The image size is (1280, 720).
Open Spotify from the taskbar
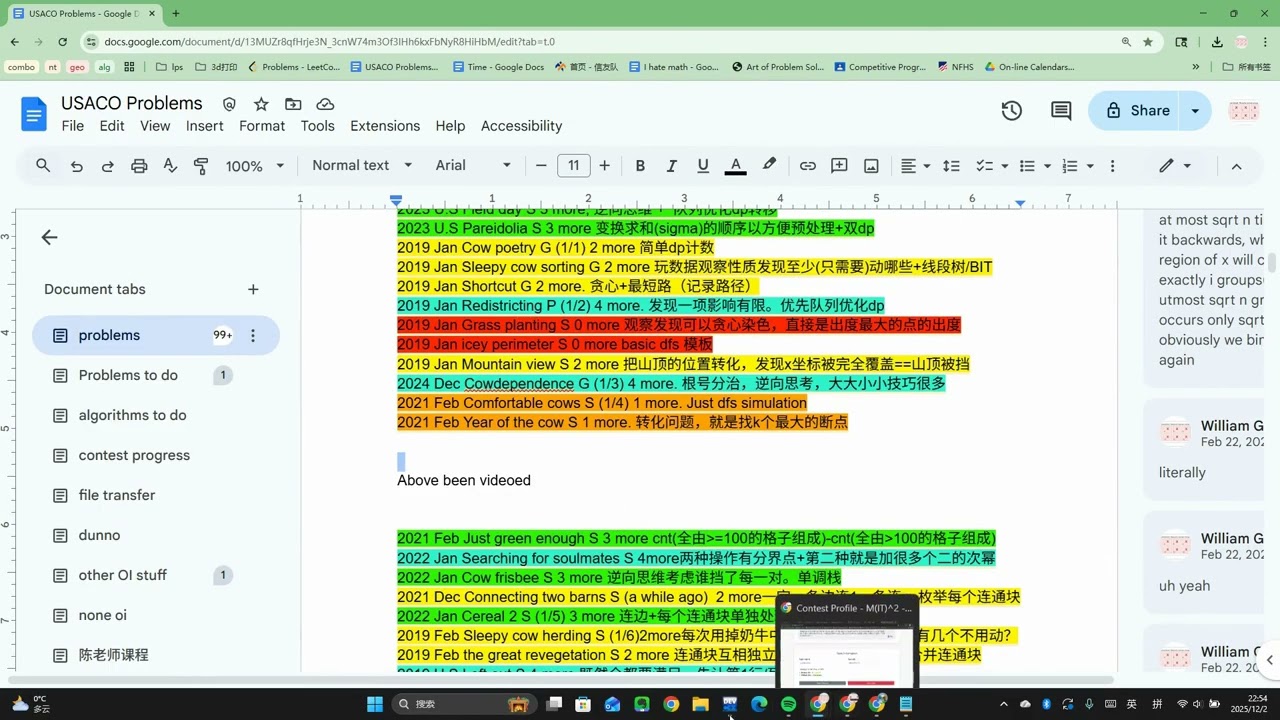click(x=789, y=704)
